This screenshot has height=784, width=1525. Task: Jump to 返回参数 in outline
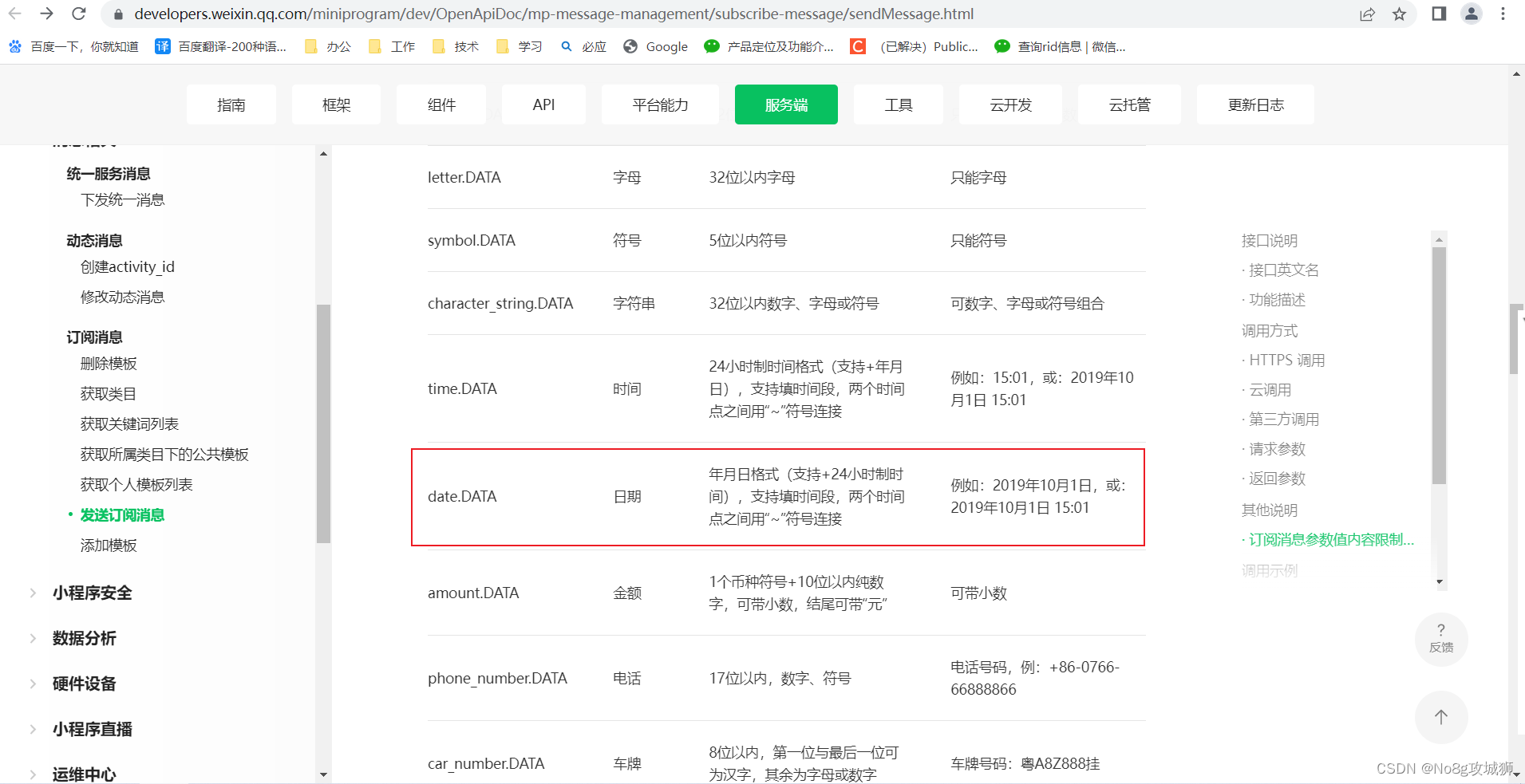click(1277, 479)
